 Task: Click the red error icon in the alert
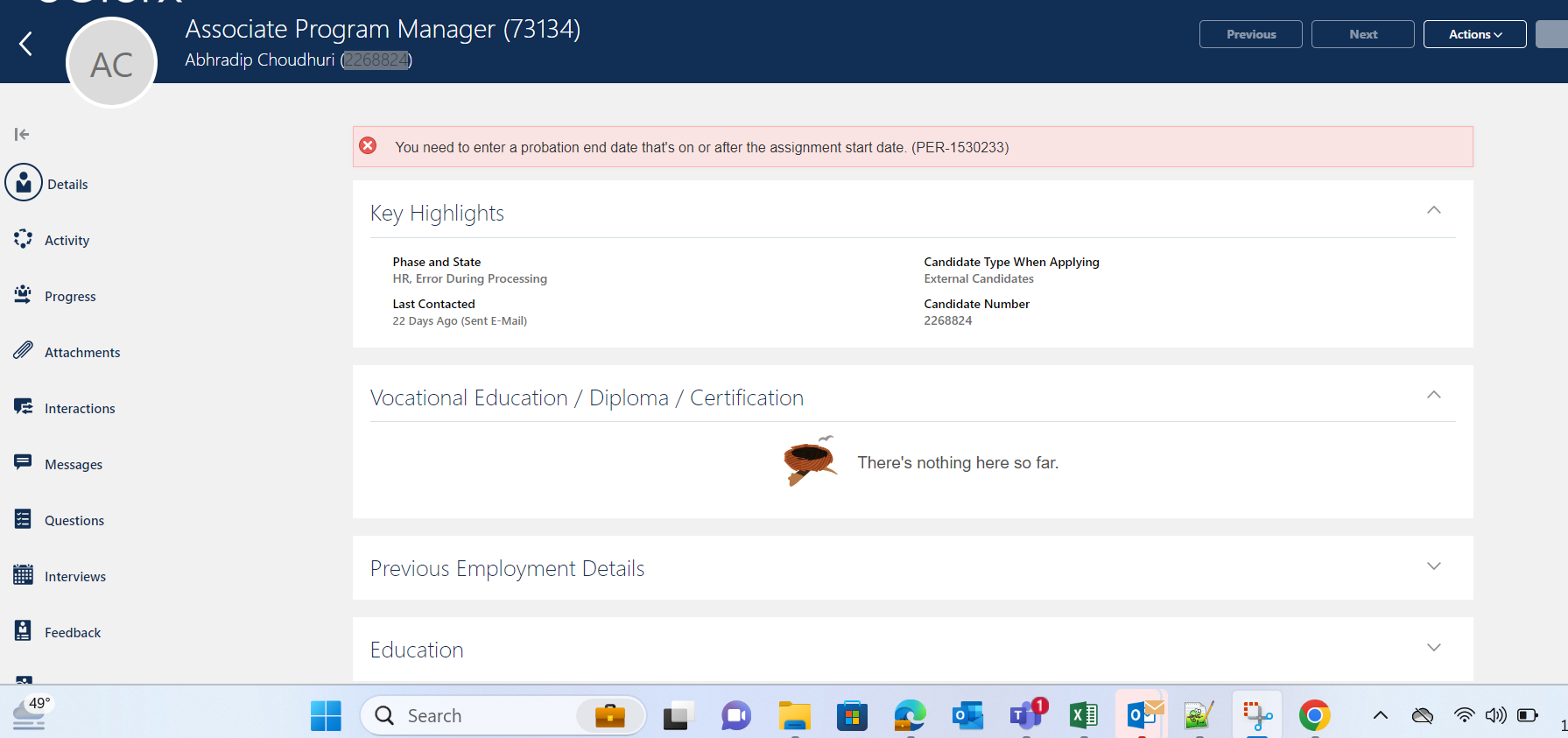pyautogui.click(x=369, y=145)
